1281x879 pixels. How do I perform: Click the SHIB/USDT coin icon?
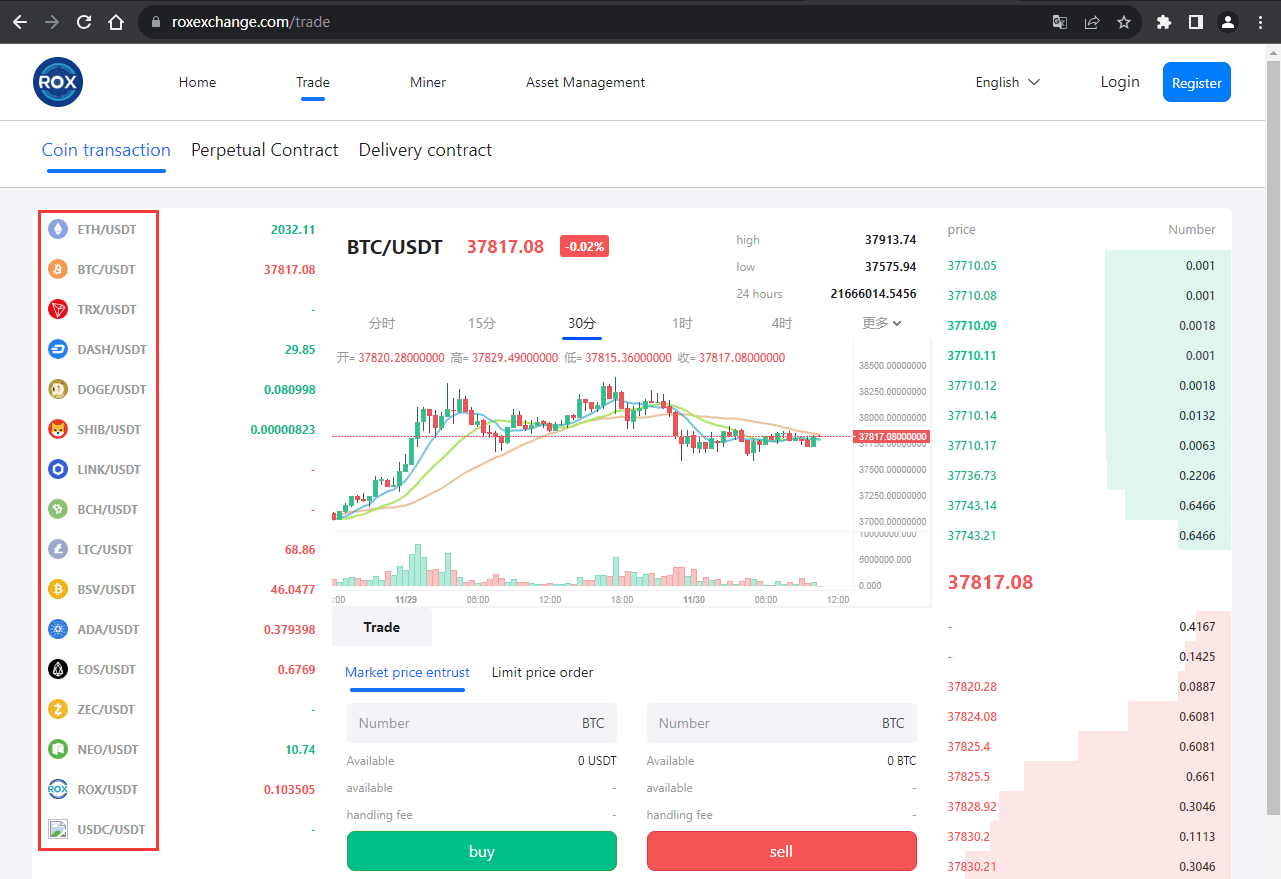58,429
